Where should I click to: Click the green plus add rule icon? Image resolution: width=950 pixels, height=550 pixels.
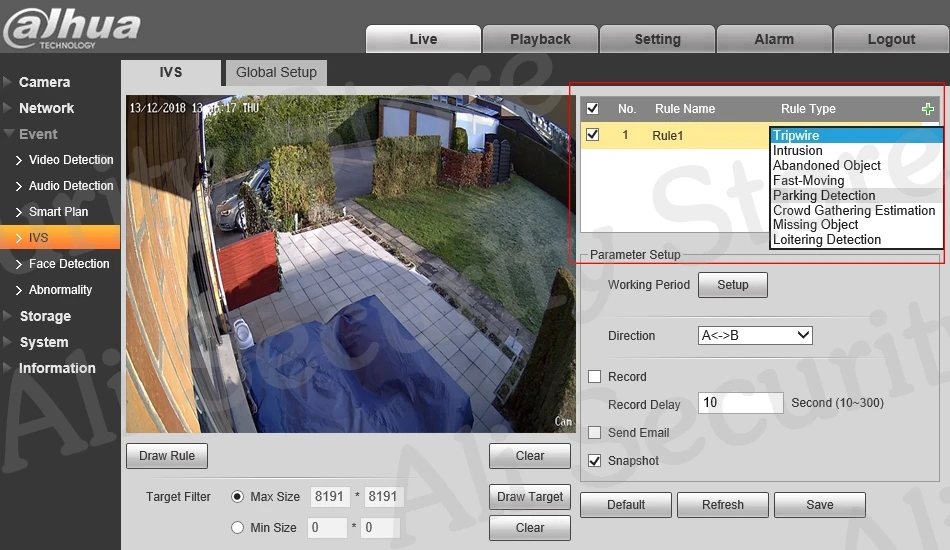927,109
